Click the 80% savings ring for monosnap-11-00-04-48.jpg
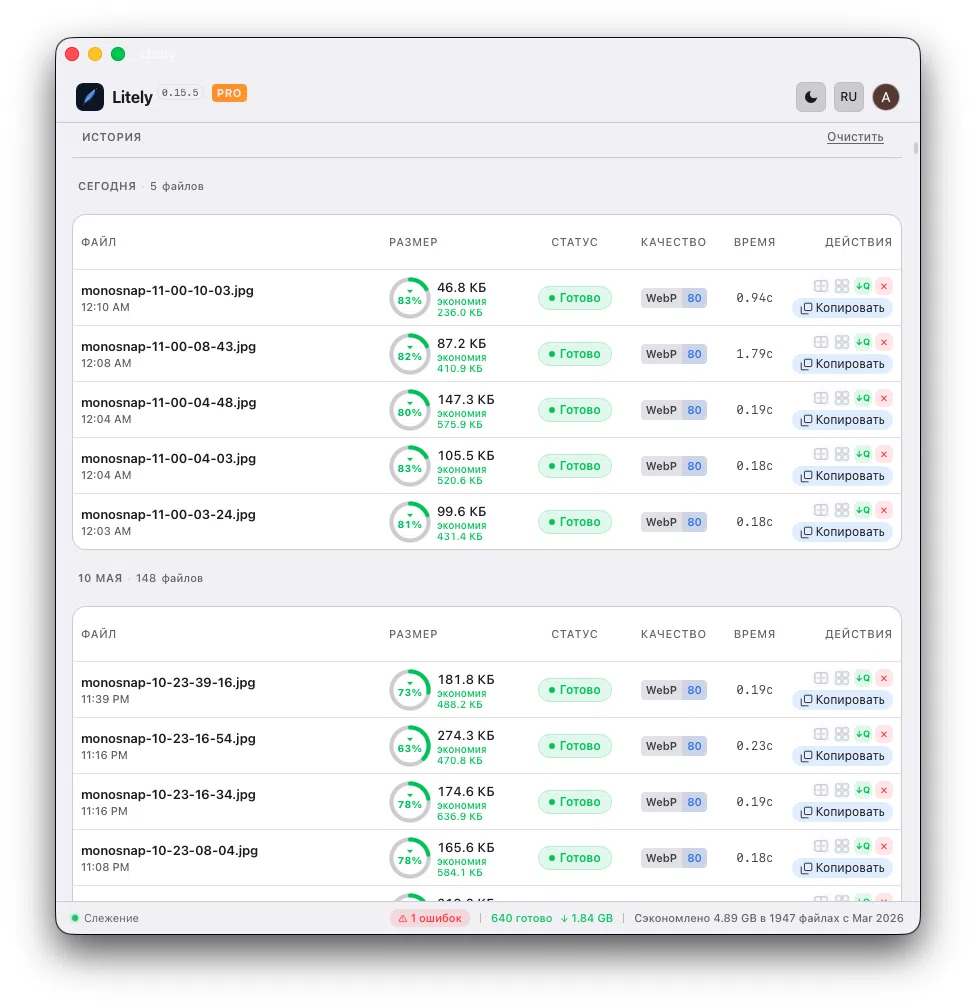Screen dimensions: 976x1008 [410, 410]
